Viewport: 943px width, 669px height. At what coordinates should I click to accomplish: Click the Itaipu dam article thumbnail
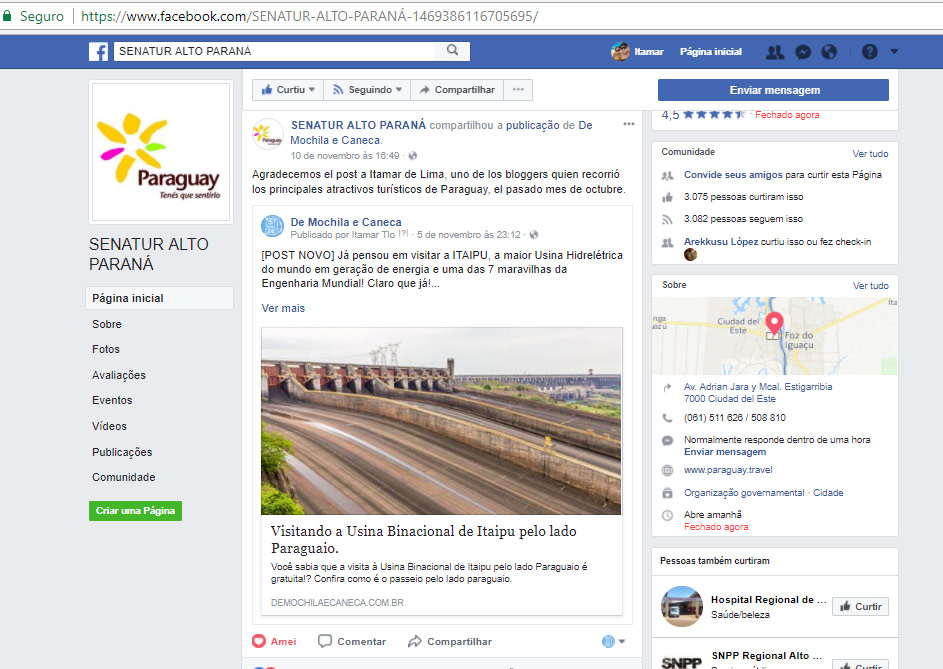[x=441, y=421]
